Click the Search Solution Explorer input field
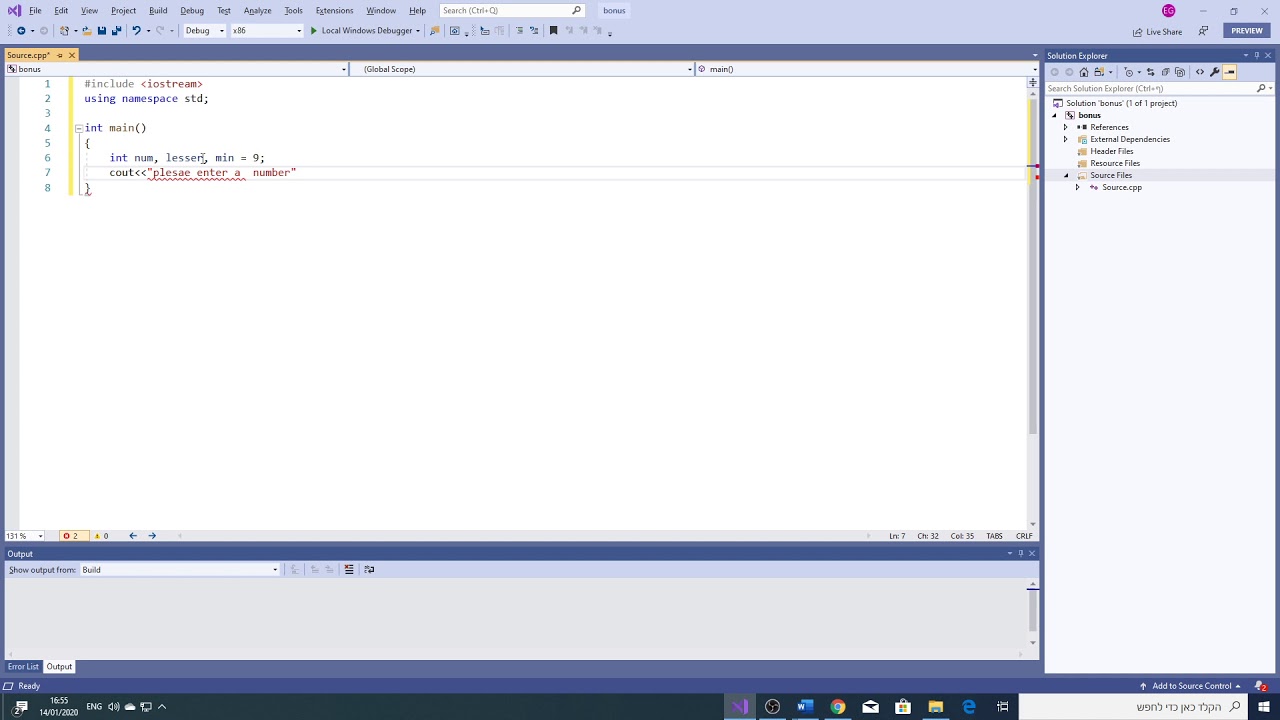1280x720 pixels. 1150,88
